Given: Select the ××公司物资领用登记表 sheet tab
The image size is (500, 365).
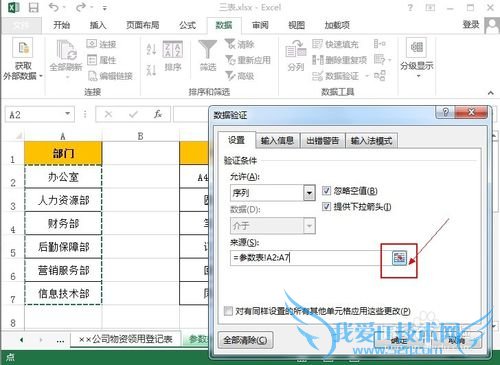Looking at the screenshot, I should [x=126, y=339].
